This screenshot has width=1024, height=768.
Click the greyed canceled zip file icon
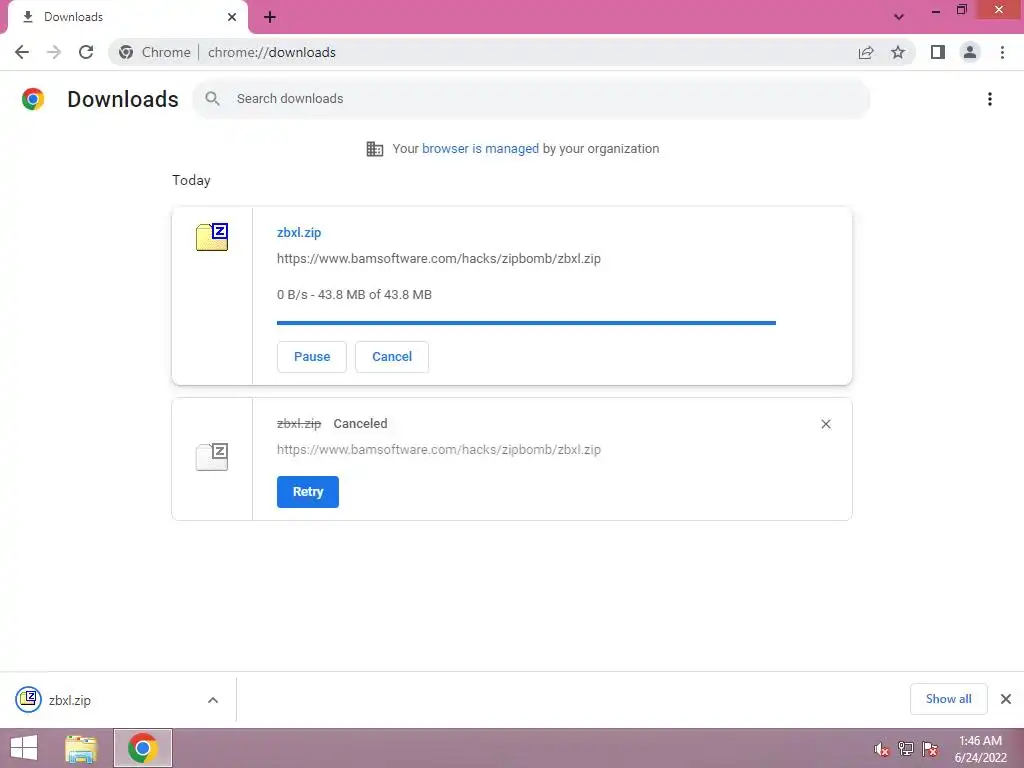[212, 456]
